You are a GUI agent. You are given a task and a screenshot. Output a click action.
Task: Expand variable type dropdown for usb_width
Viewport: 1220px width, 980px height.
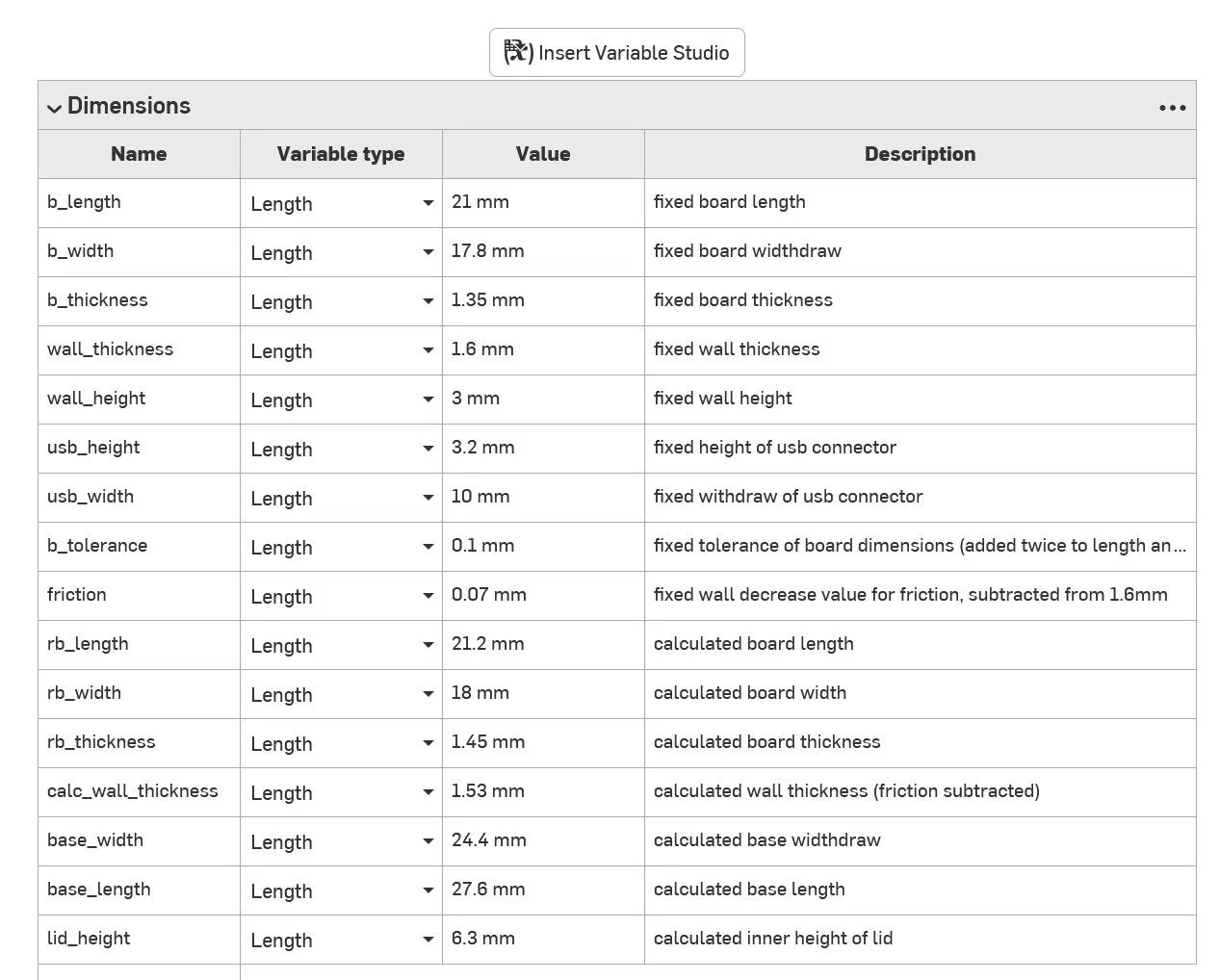coord(341,499)
